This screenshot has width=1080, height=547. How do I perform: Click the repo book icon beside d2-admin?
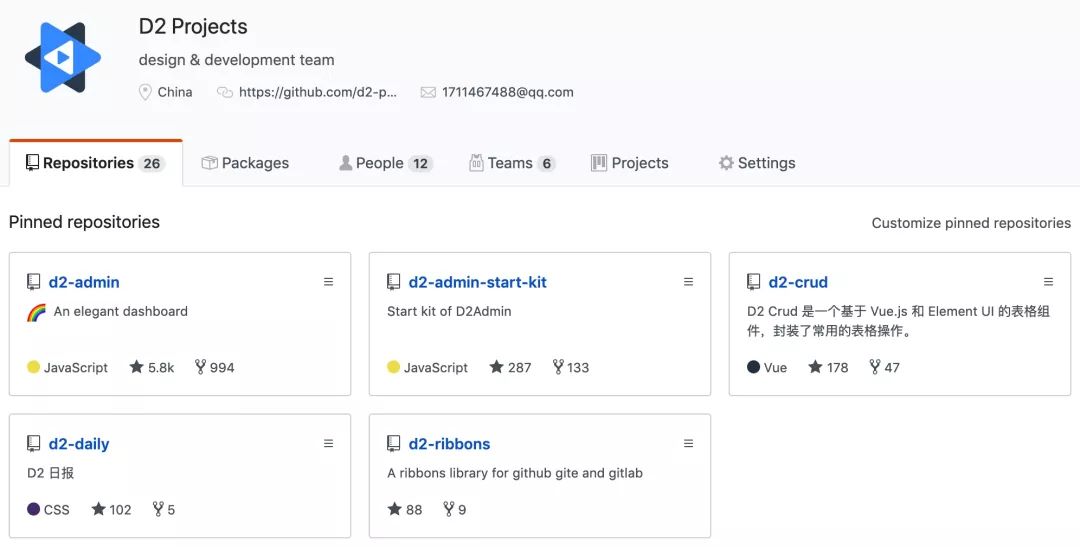(33, 282)
